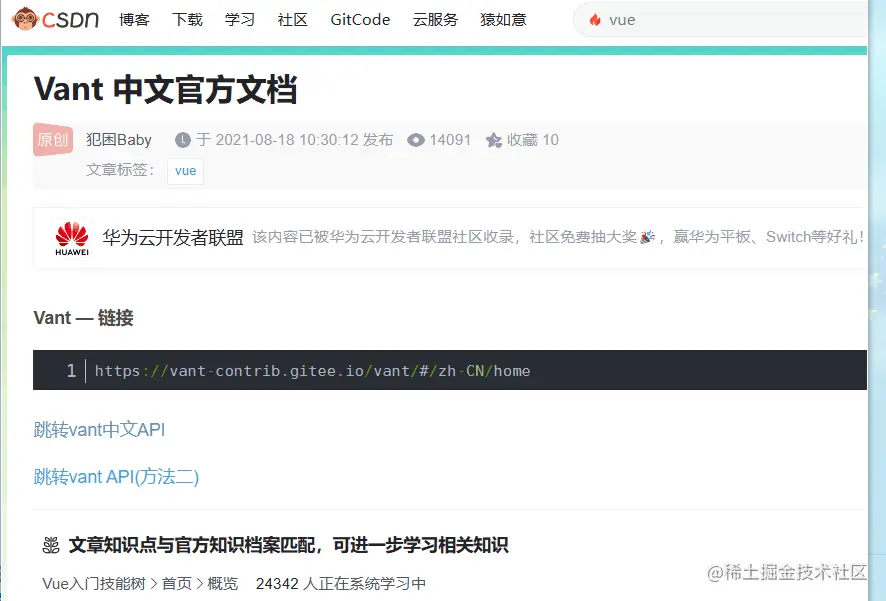Open the Huawei community prize banner text

pyautogui.click(x=558, y=237)
